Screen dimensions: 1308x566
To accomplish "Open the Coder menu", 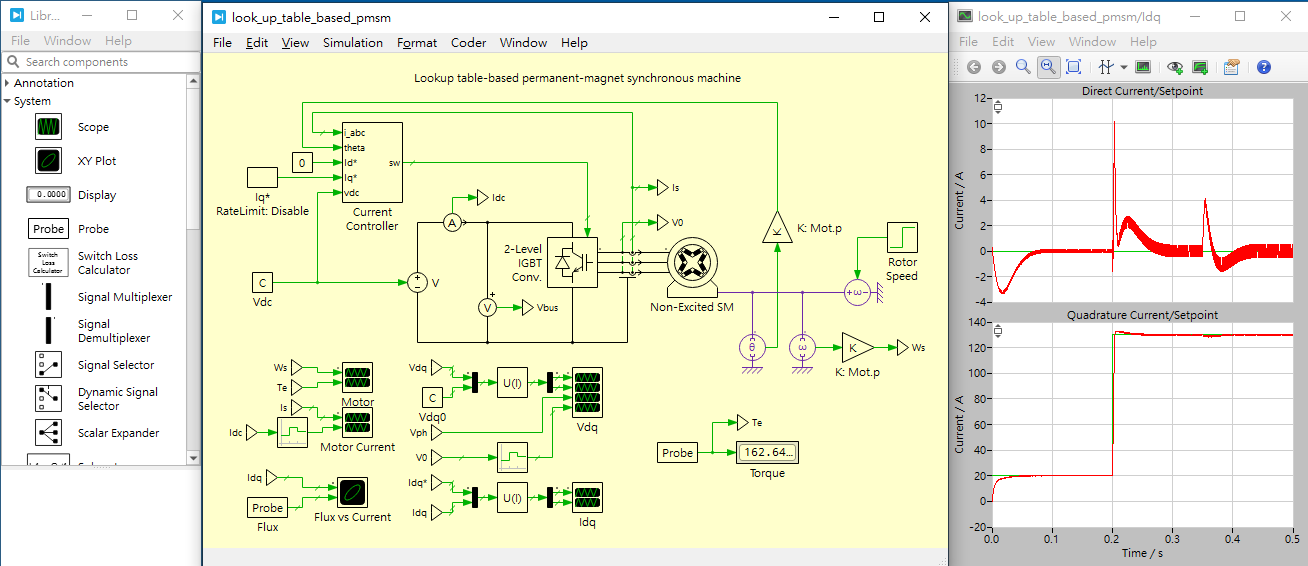I will 469,43.
